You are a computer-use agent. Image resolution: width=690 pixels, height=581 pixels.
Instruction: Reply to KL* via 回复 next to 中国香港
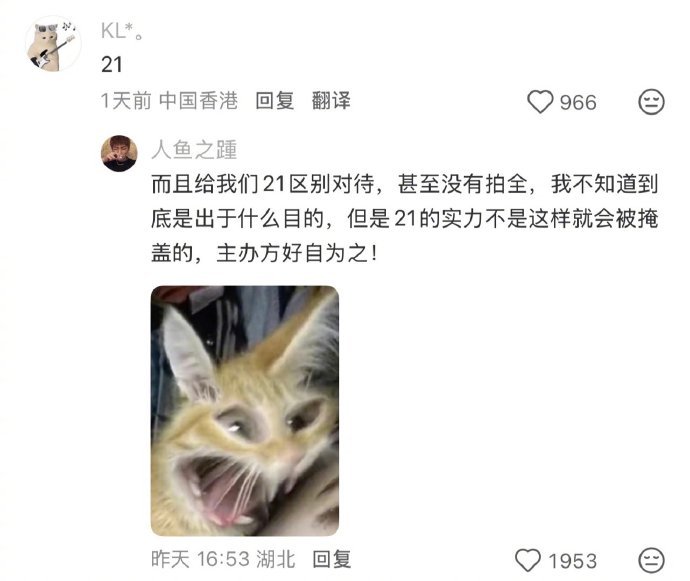(275, 101)
